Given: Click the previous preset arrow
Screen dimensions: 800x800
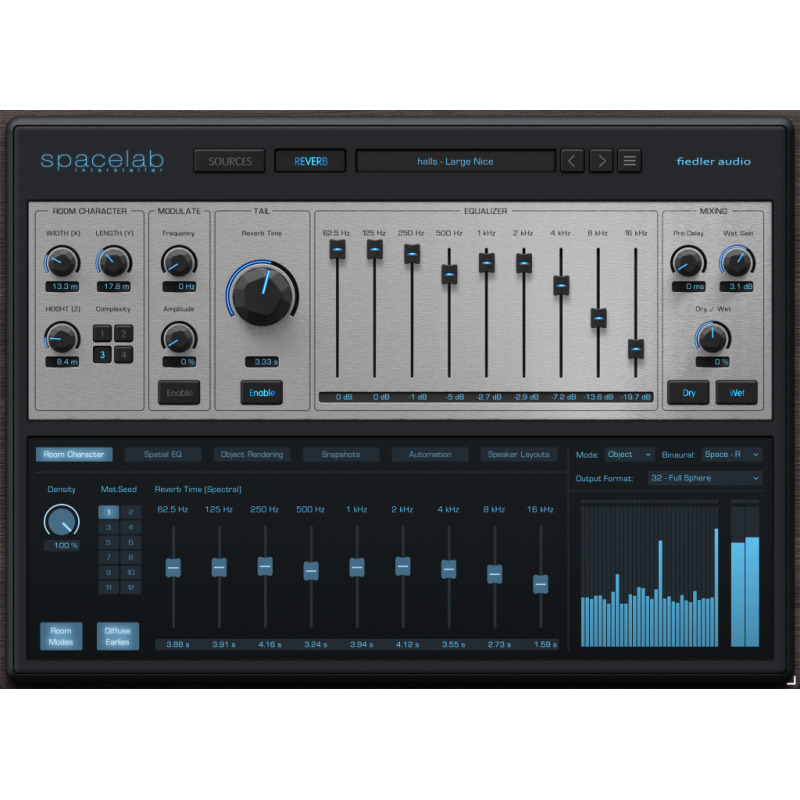Looking at the screenshot, I should point(572,160).
